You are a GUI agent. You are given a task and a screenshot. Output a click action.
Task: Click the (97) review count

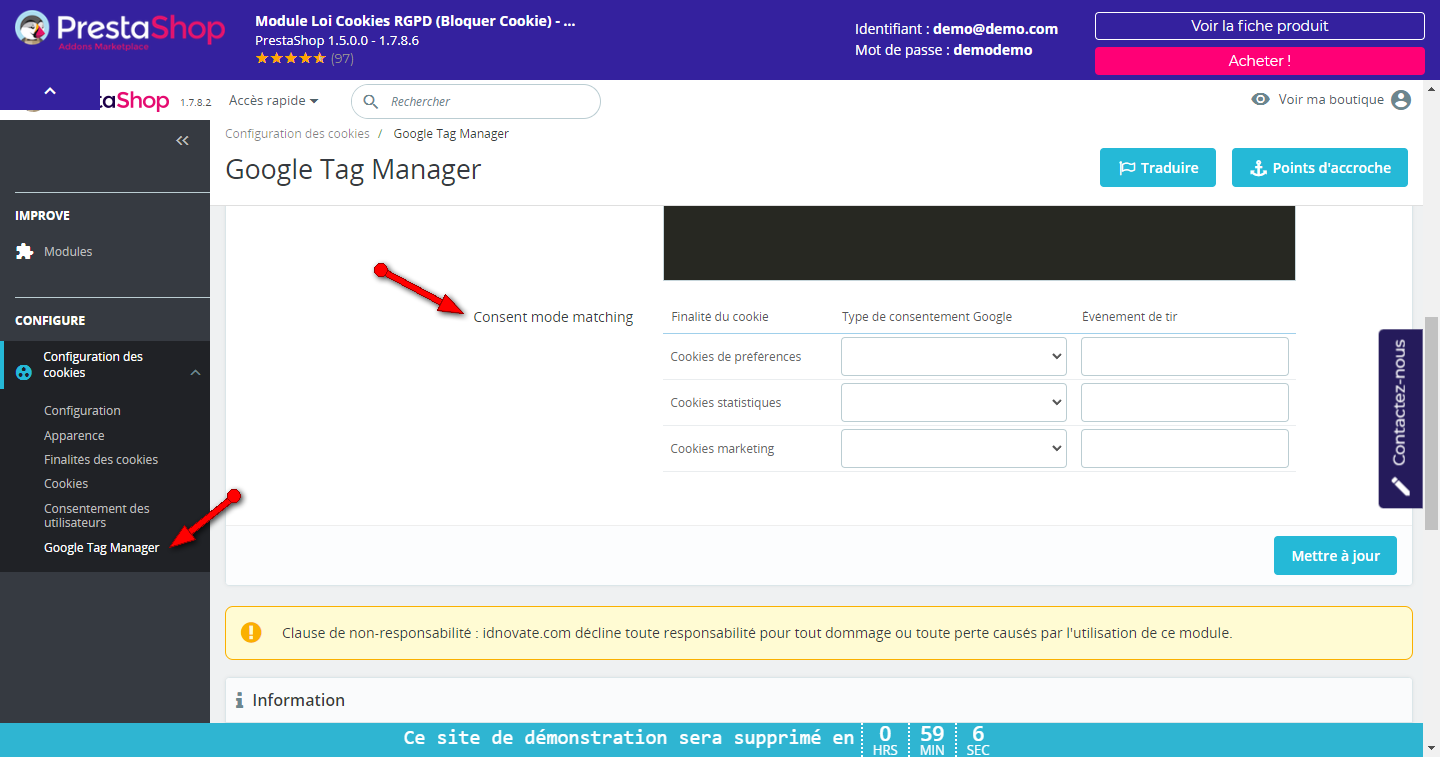point(342,59)
